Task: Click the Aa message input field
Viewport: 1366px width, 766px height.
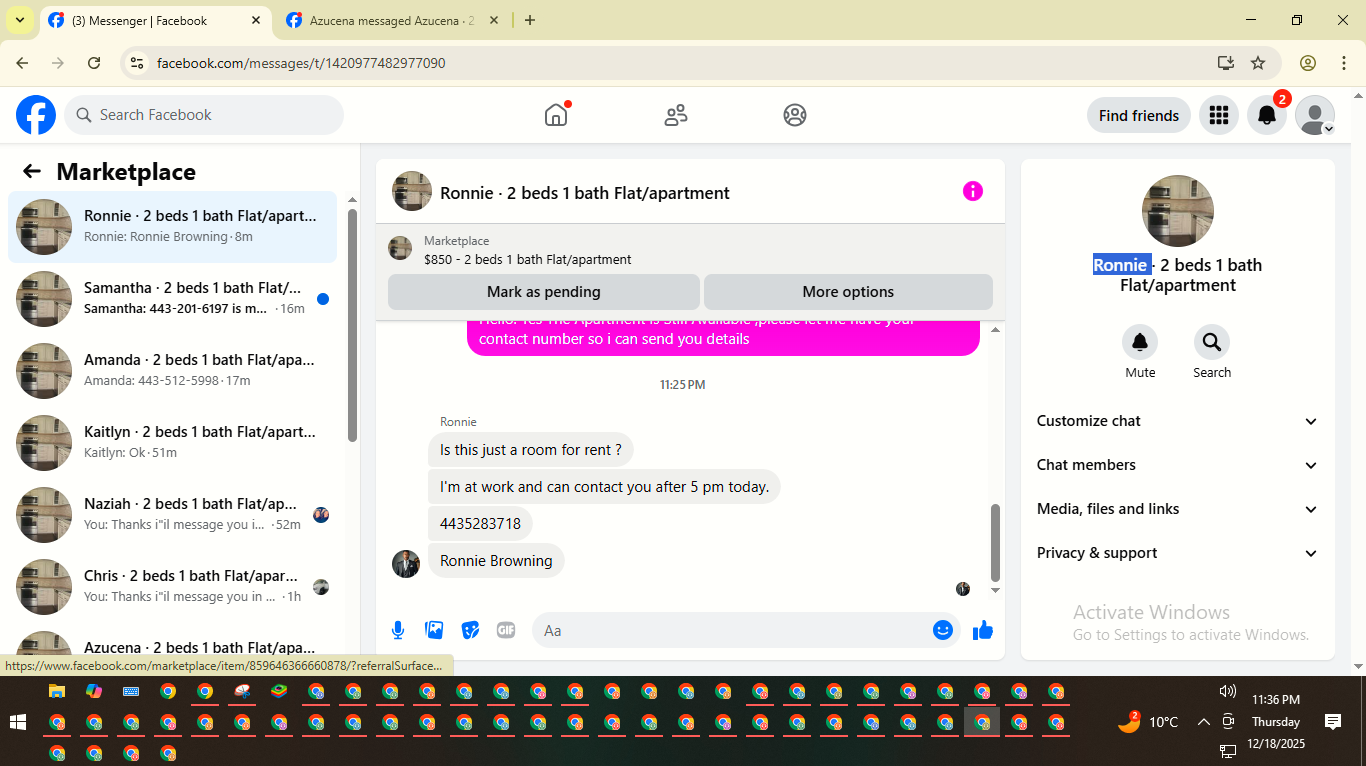Action: [x=735, y=630]
